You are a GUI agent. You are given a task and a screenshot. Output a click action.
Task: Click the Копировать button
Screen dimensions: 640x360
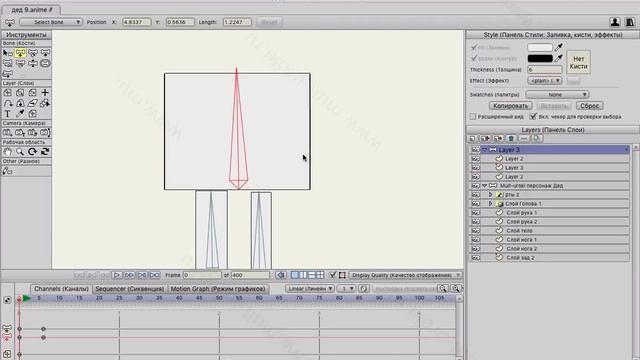pyautogui.click(x=510, y=106)
